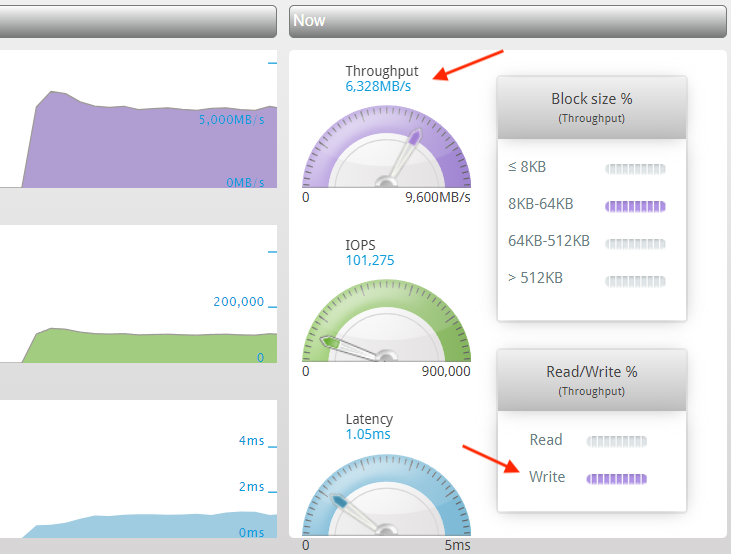
Task: Click the IOPS gauge label
Action: [360, 245]
